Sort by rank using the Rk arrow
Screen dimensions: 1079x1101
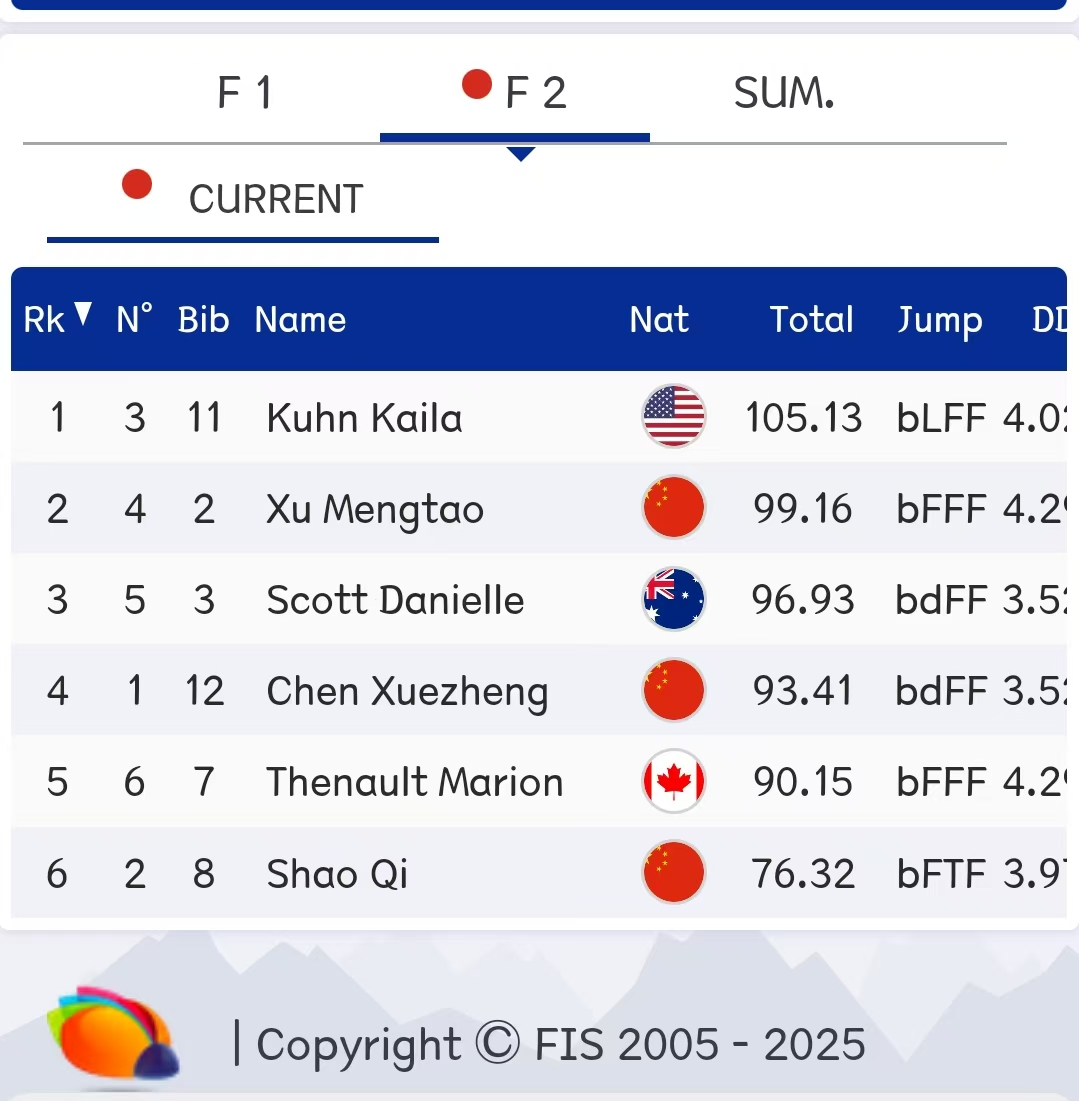[x=83, y=316]
